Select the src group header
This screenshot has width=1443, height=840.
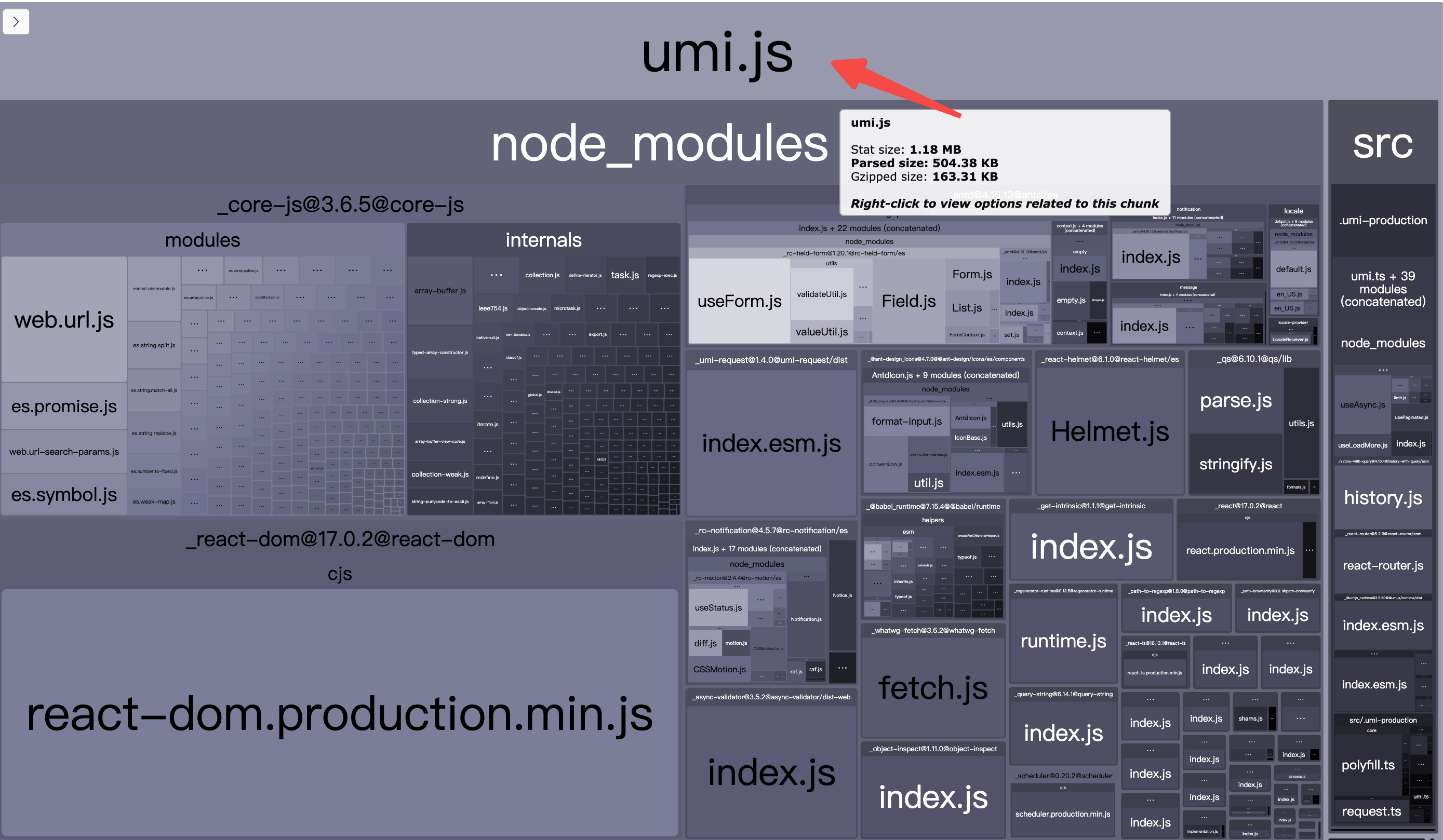(1382, 143)
